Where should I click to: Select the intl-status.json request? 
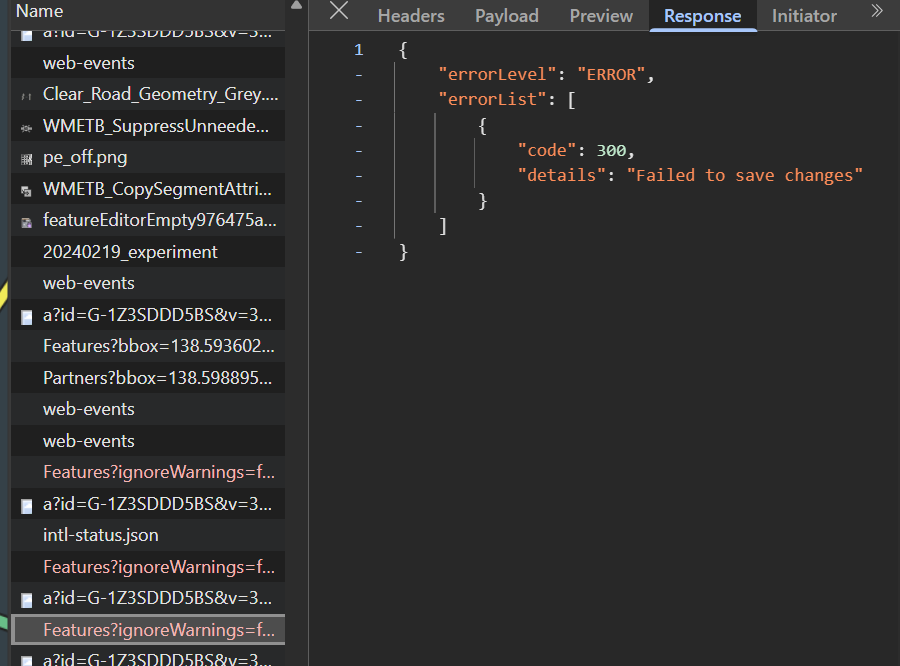(x=100, y=535)
